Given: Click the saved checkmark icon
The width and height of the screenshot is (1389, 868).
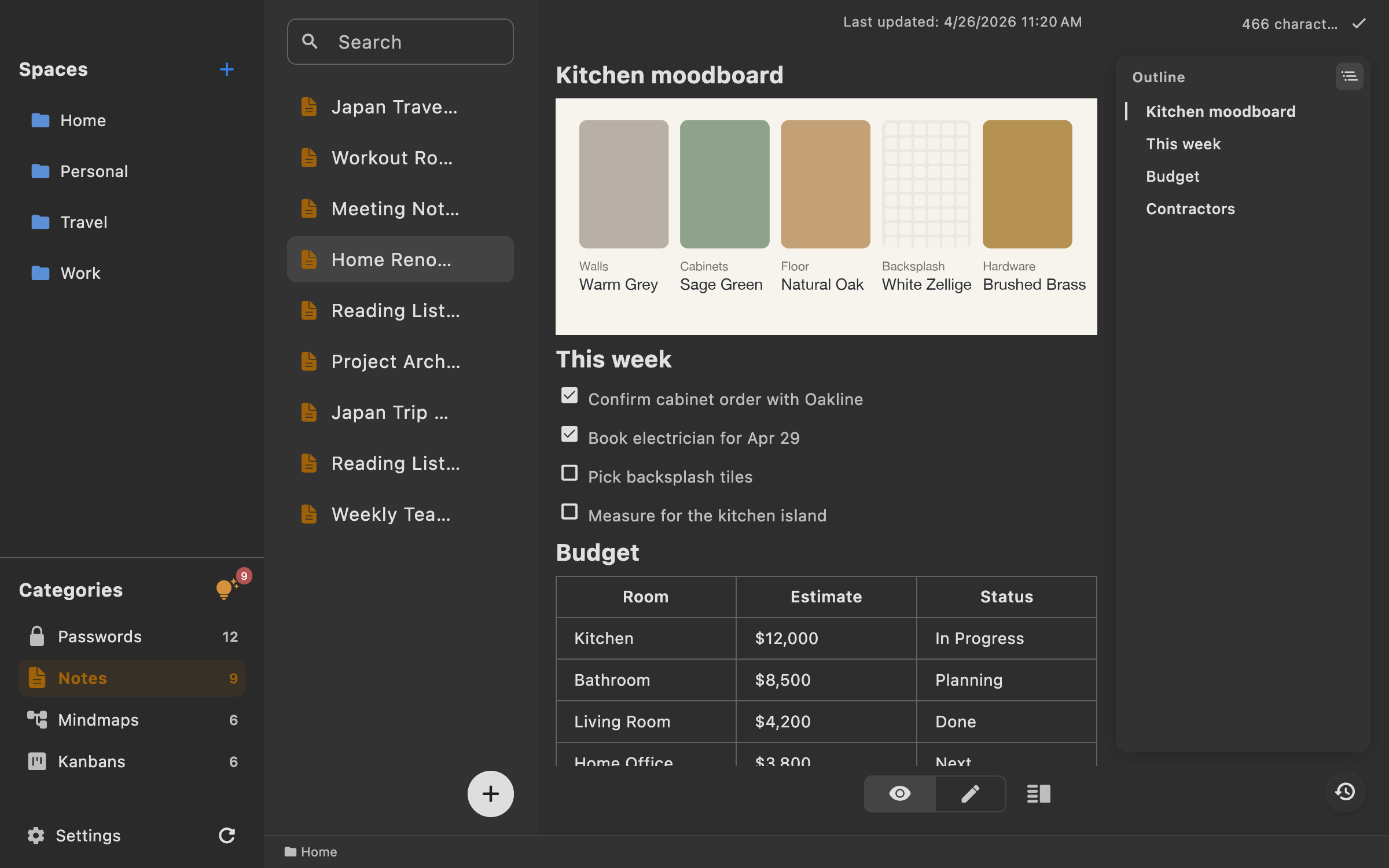Looking at the screenshot, I should coord(1359,24).
